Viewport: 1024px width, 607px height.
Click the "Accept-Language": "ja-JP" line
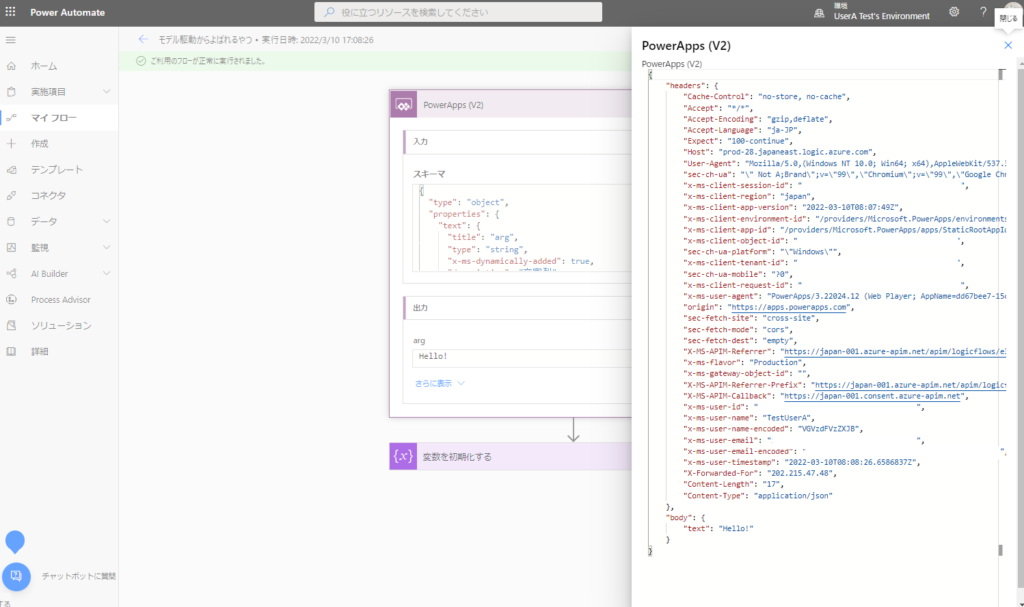click(743, 130)
